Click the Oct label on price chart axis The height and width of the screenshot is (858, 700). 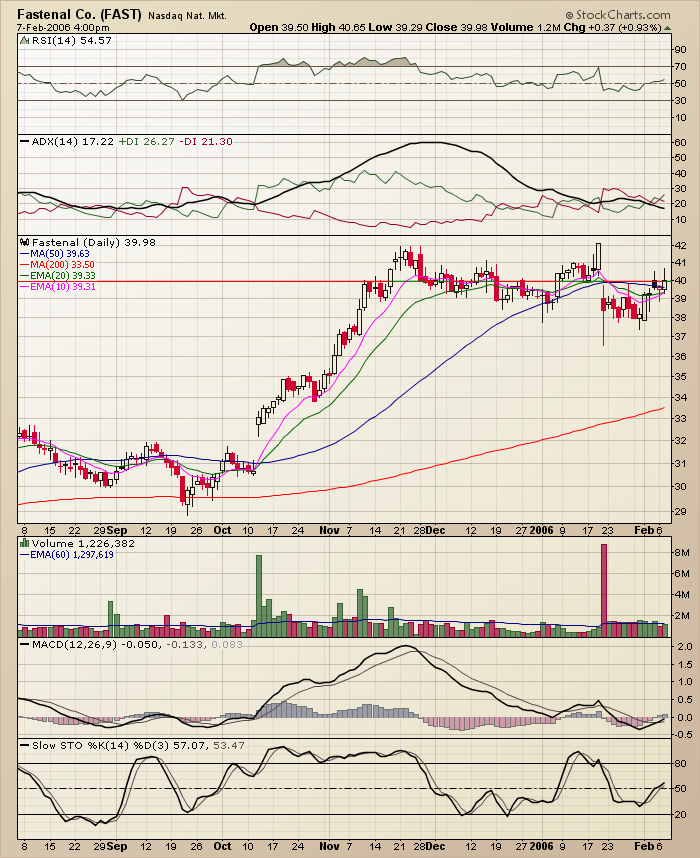222,530
